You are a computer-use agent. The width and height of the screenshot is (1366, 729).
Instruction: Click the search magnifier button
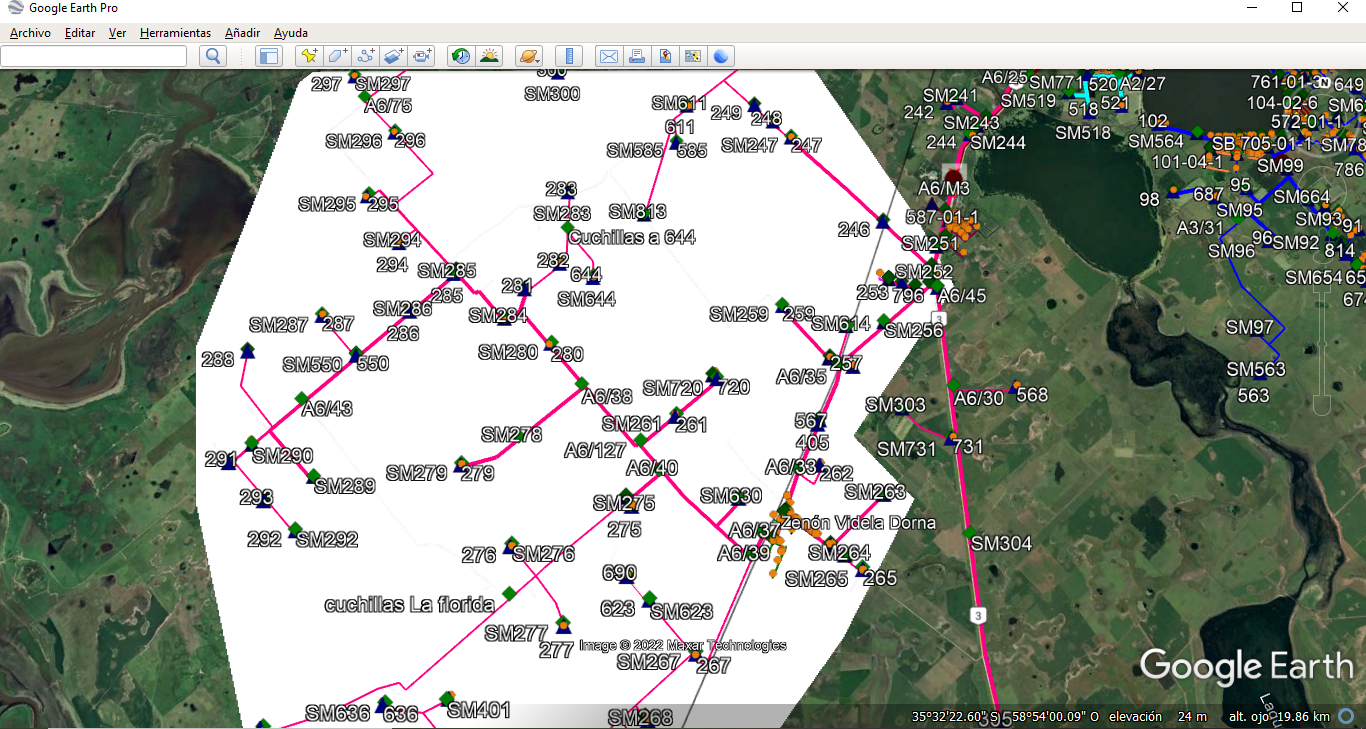pos(212,56)
